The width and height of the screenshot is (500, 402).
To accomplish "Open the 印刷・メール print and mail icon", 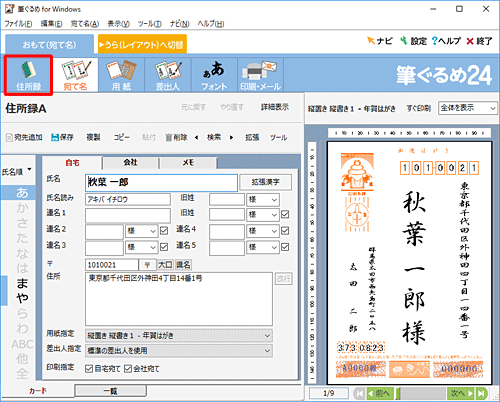I will click(261, 75).
